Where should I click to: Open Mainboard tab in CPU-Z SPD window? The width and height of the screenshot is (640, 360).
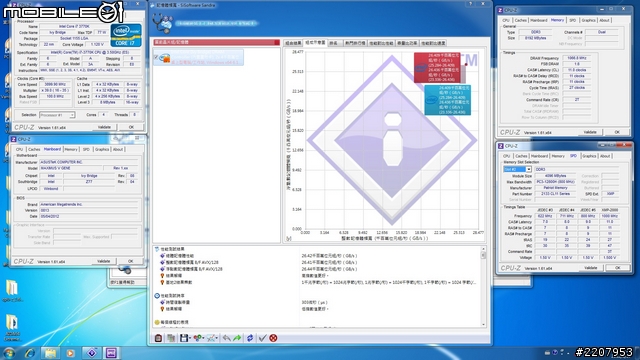539,156
